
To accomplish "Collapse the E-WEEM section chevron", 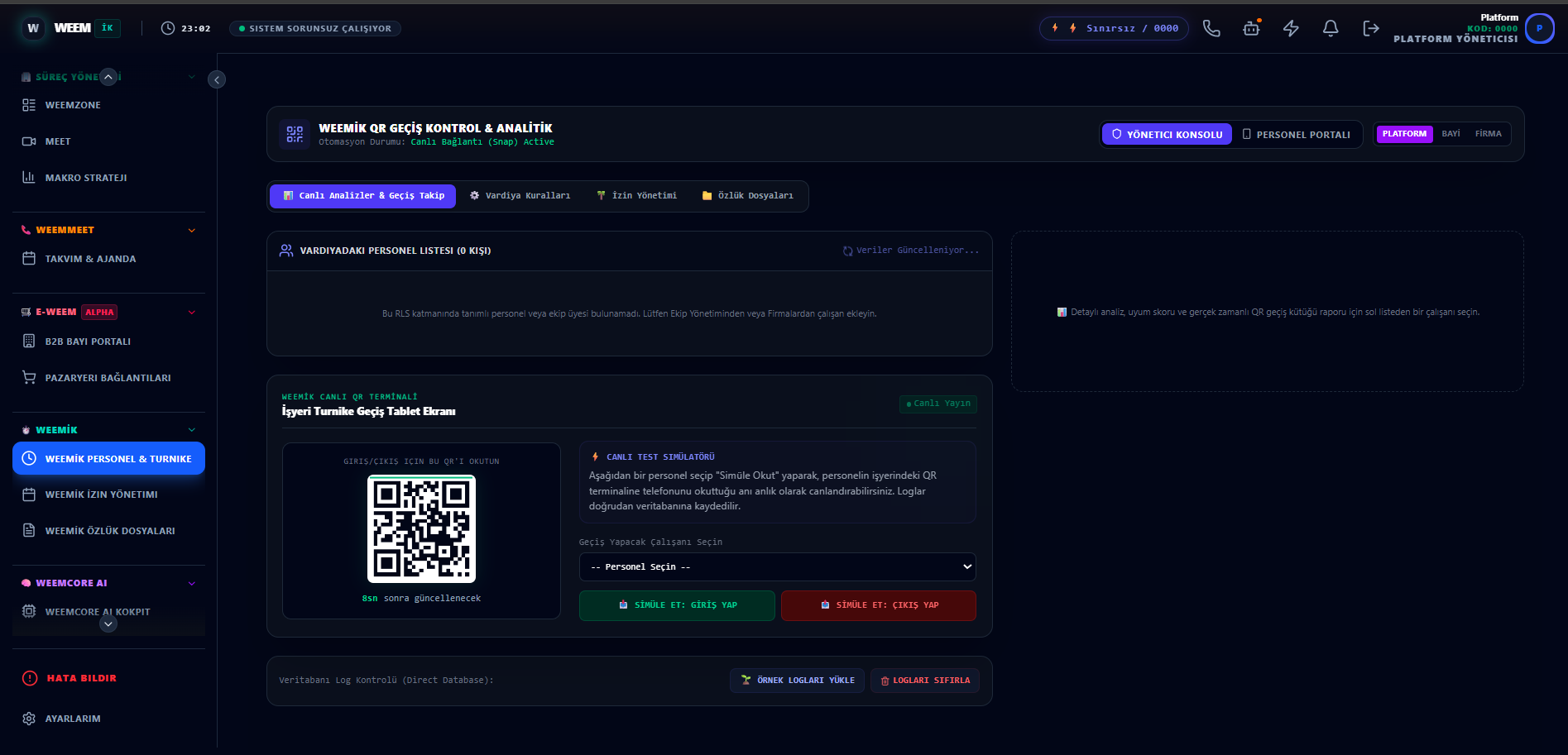I will point(192,313).
